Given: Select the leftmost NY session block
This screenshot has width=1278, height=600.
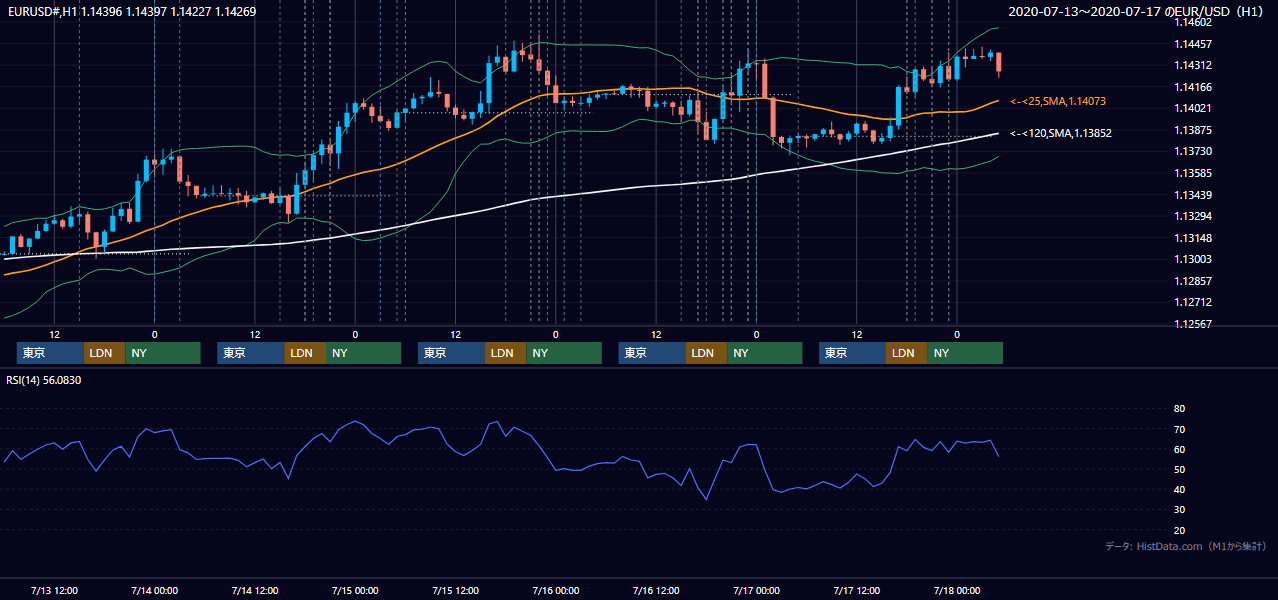Looking at the screenshot, I should [163, 353].
